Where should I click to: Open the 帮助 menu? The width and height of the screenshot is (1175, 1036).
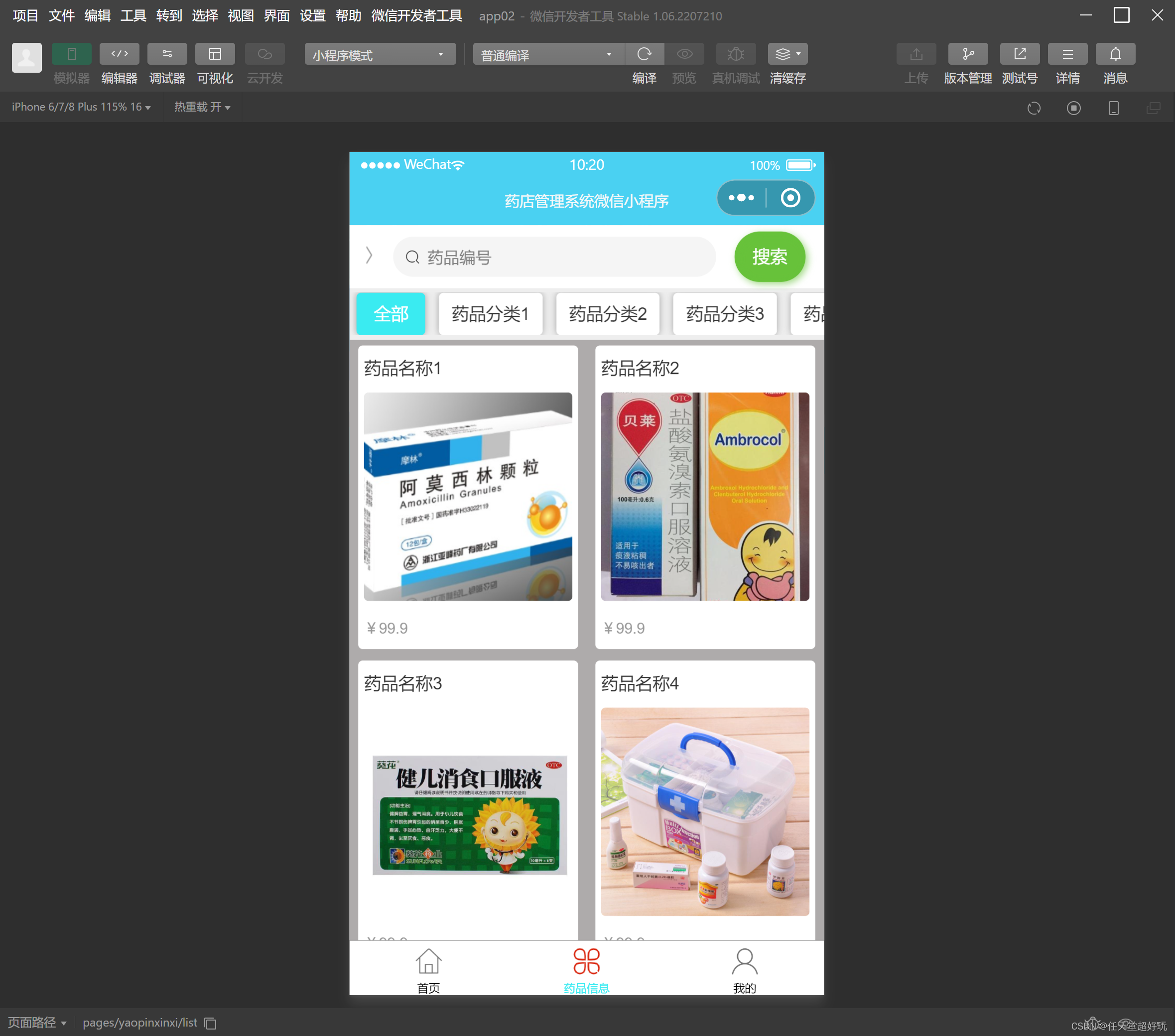coord(348,15)
